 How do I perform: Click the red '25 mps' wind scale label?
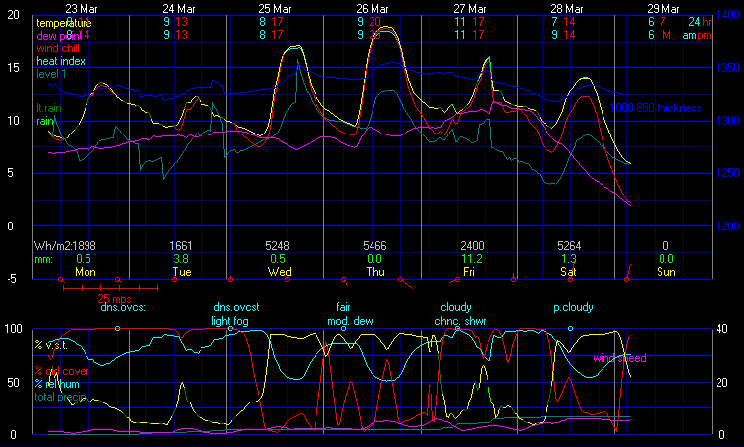pos(114,299)
